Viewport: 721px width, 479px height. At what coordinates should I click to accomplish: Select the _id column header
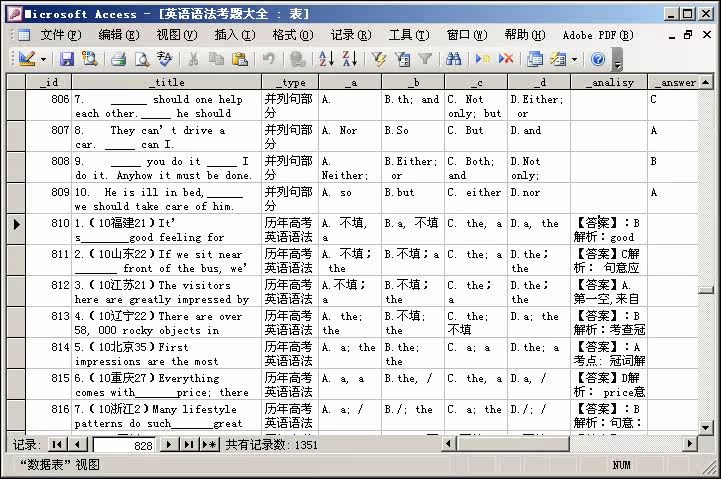click(48, 82)
